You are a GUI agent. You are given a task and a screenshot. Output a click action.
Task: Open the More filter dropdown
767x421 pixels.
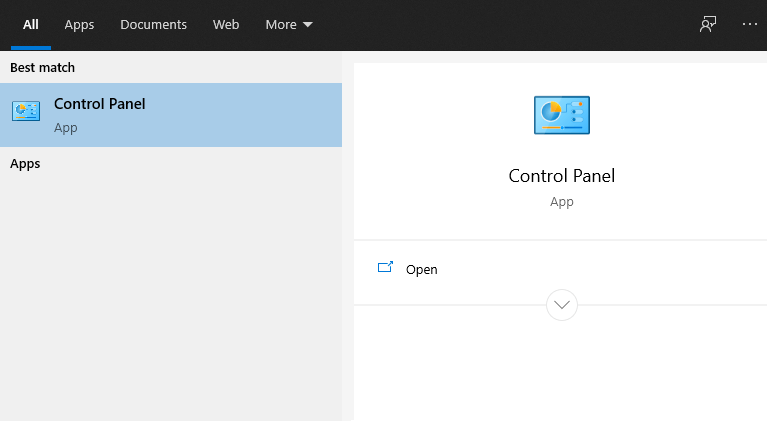click(x=281, y=24)
